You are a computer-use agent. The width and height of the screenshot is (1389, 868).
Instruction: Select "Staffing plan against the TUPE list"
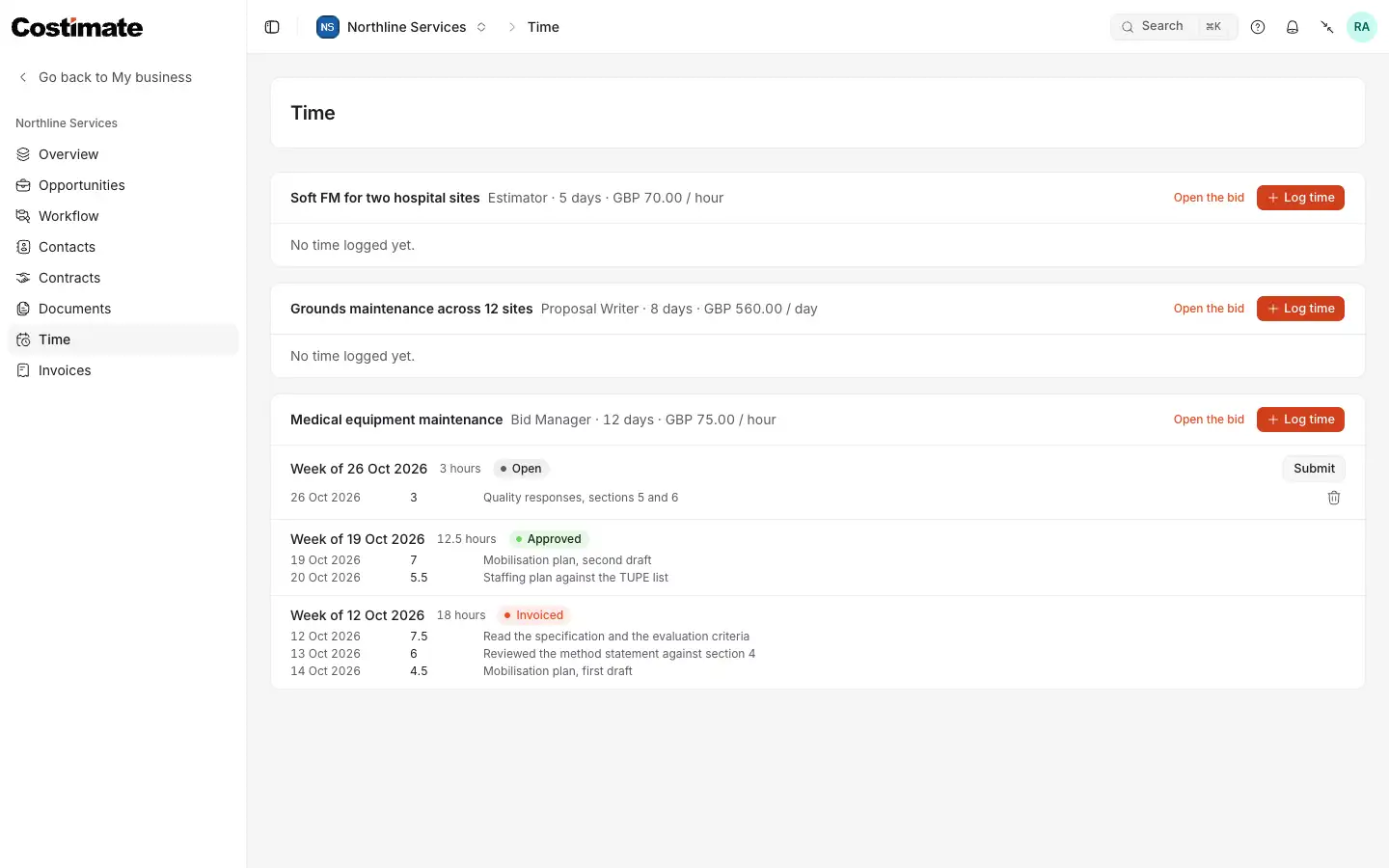[576, 578]
